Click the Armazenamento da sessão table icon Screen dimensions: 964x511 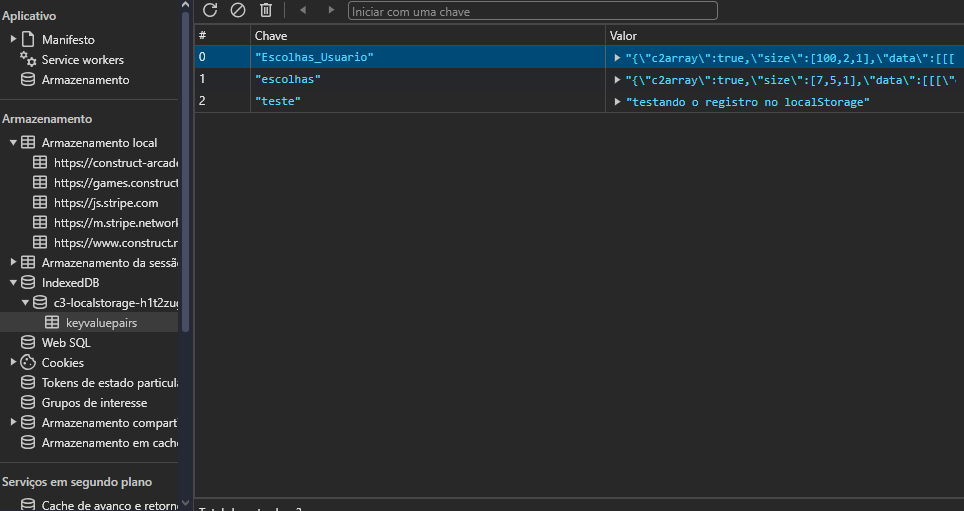28,262
